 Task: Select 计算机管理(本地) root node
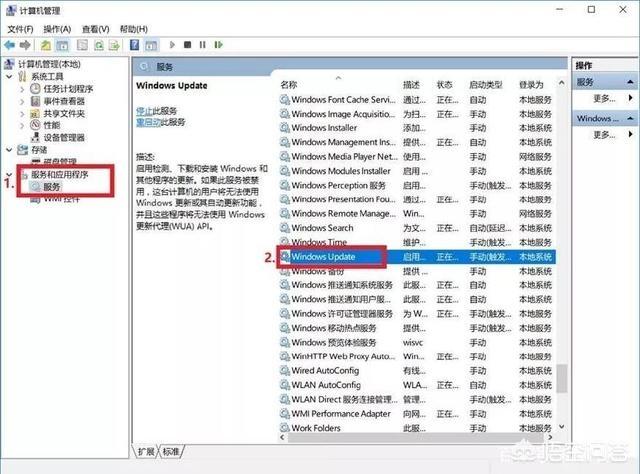click(x=49, y=64)
